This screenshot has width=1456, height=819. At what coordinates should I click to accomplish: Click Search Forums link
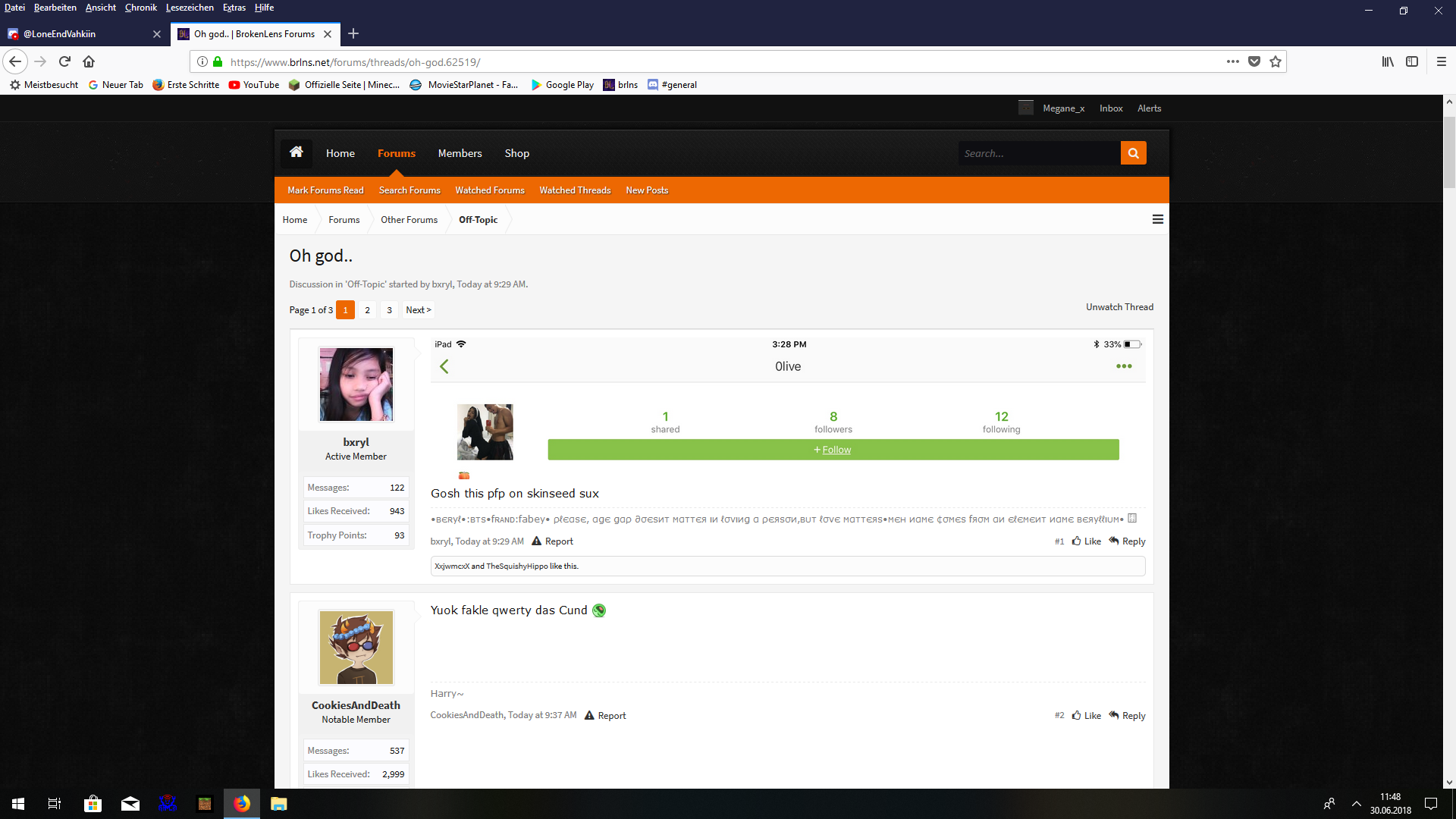click(x=409, y=190)
